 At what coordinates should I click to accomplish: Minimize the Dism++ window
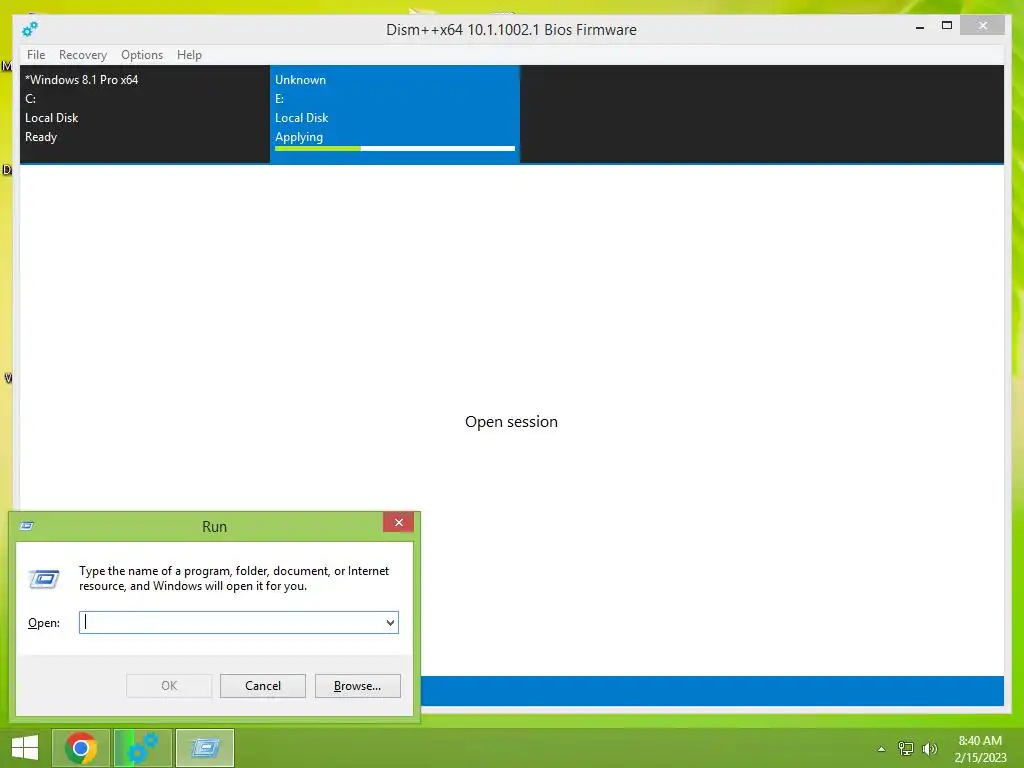(x=920, y=27)
